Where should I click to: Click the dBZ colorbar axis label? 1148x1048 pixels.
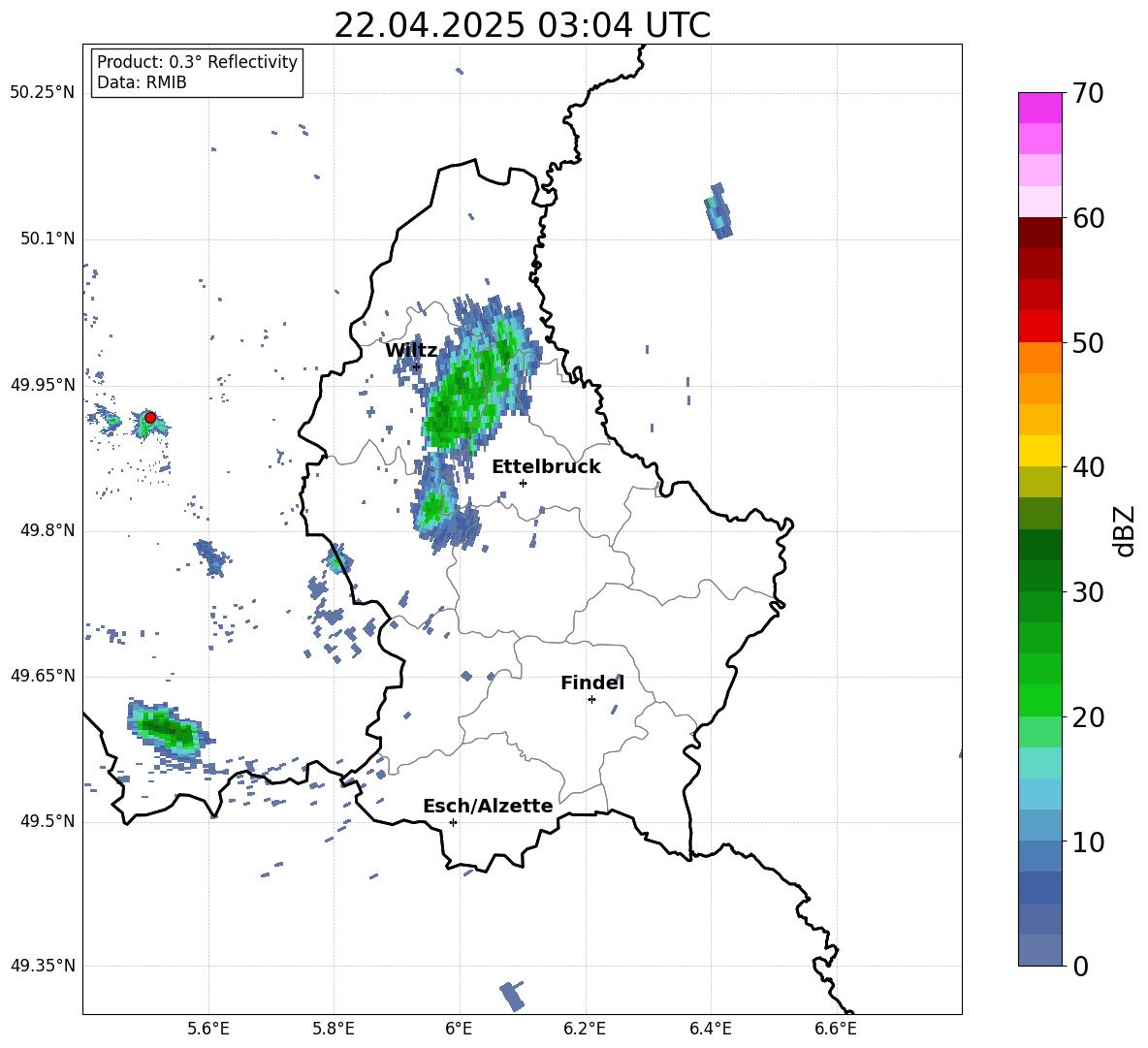[x=1126, y=530]
